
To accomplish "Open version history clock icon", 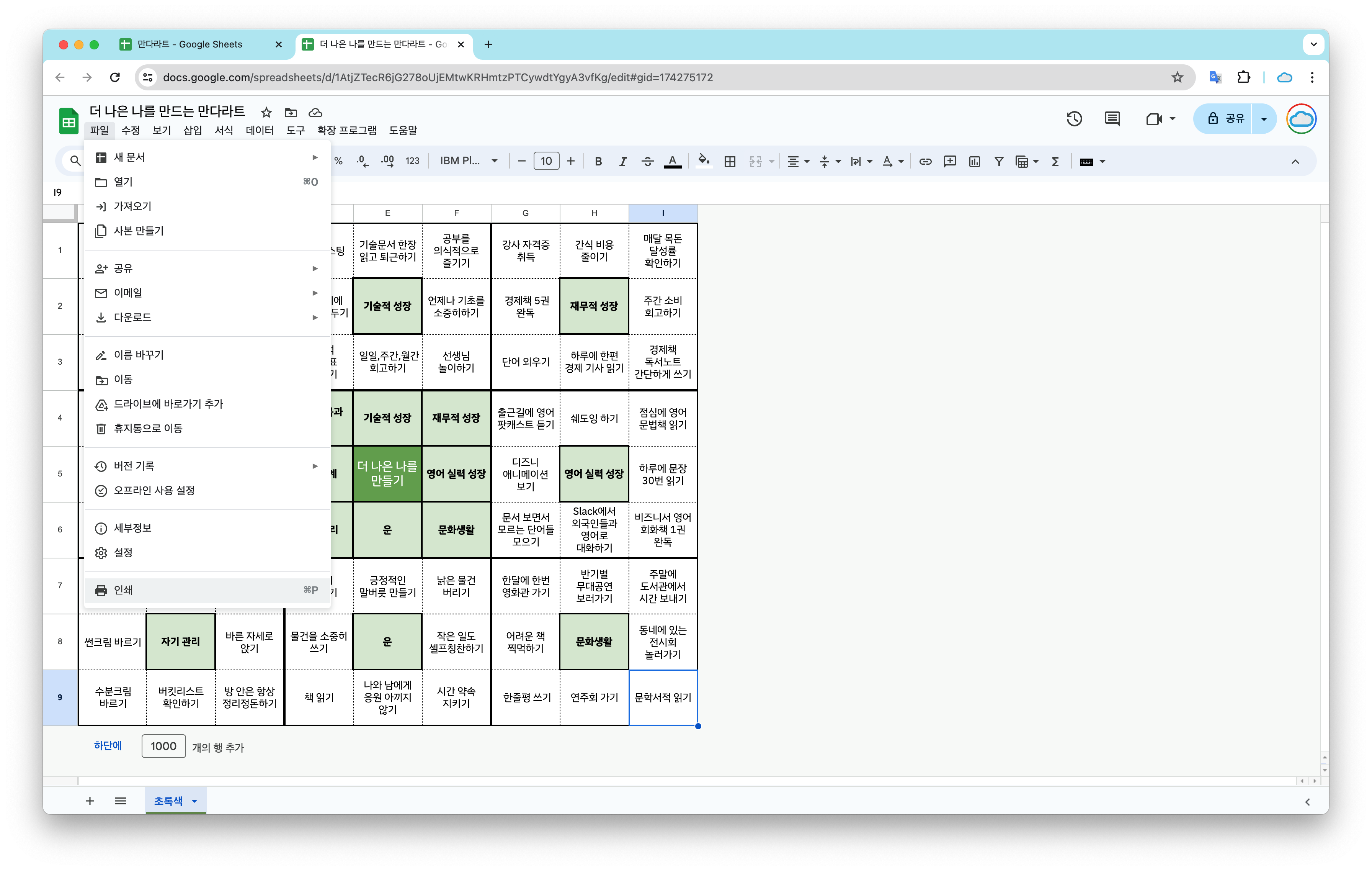I will tap(1074, 119).
